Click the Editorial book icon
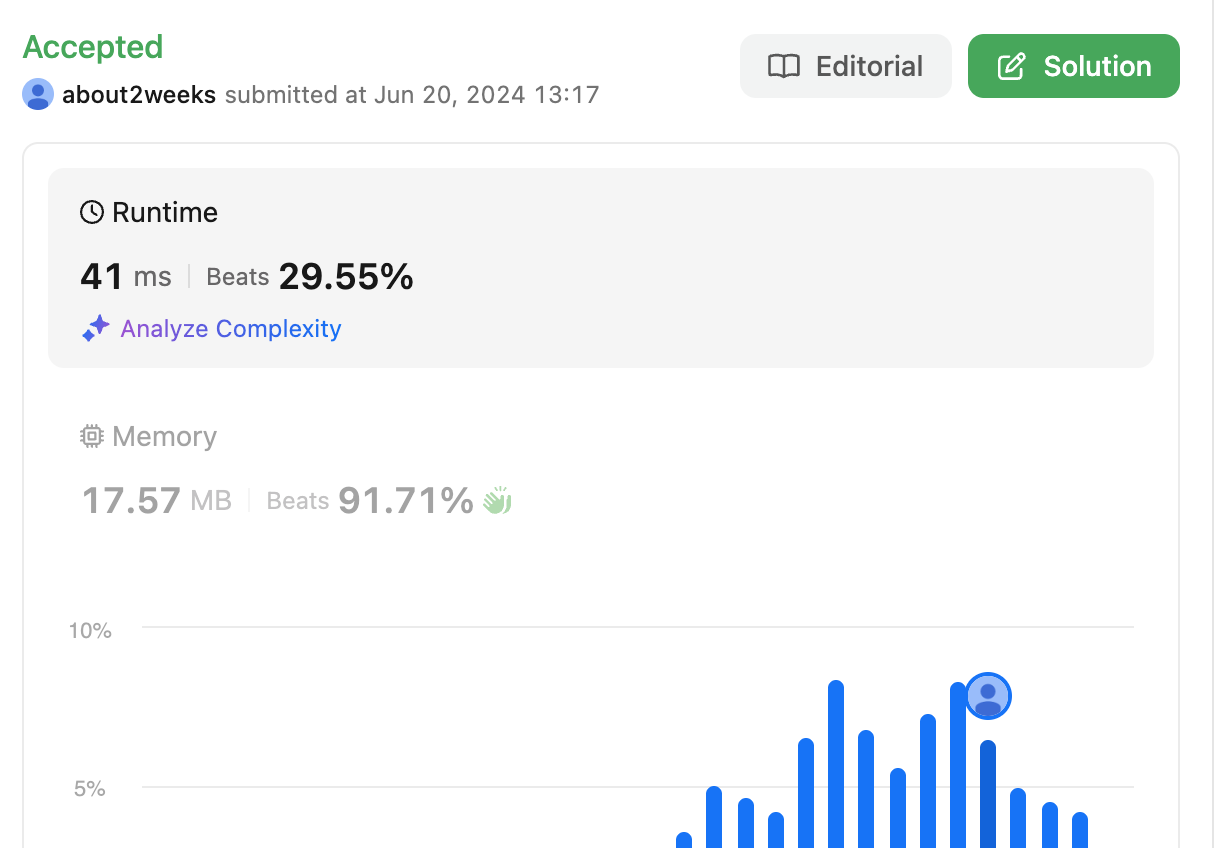Screen dimensions: 1214x848 [784, 66]
